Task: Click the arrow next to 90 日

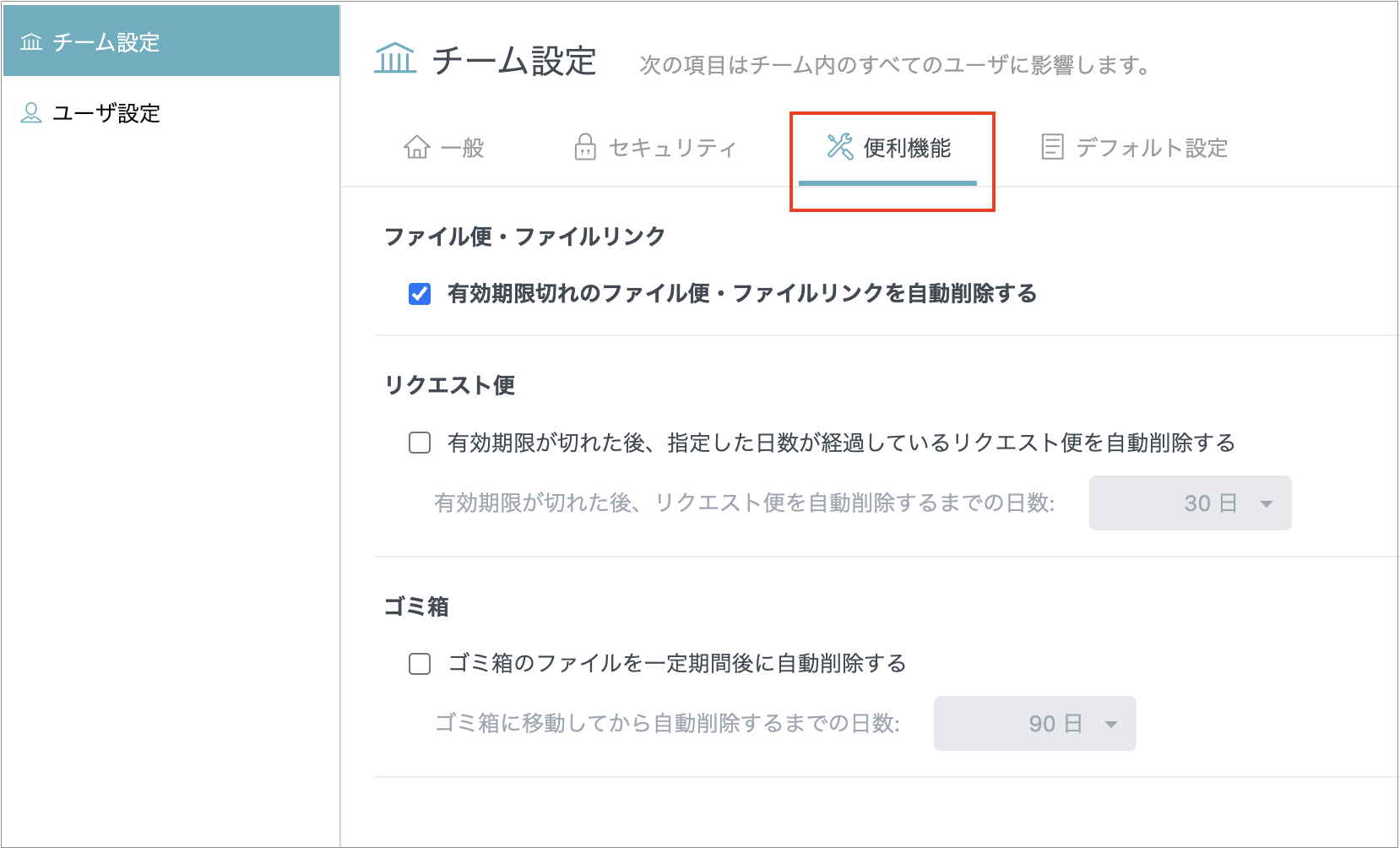Action: coord(1111,725)
